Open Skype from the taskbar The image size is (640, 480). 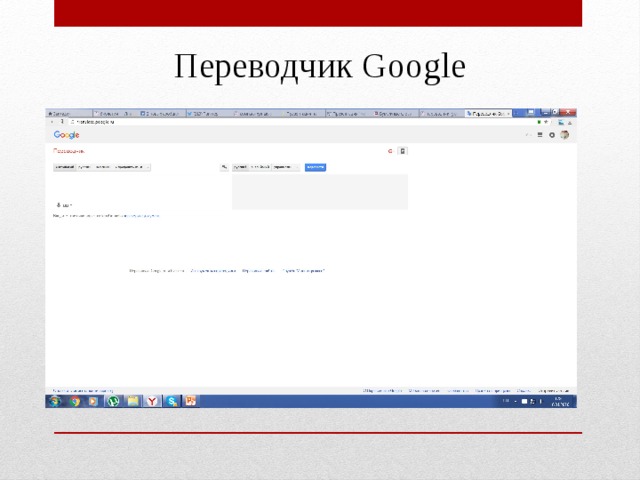(x=171, y=401)
